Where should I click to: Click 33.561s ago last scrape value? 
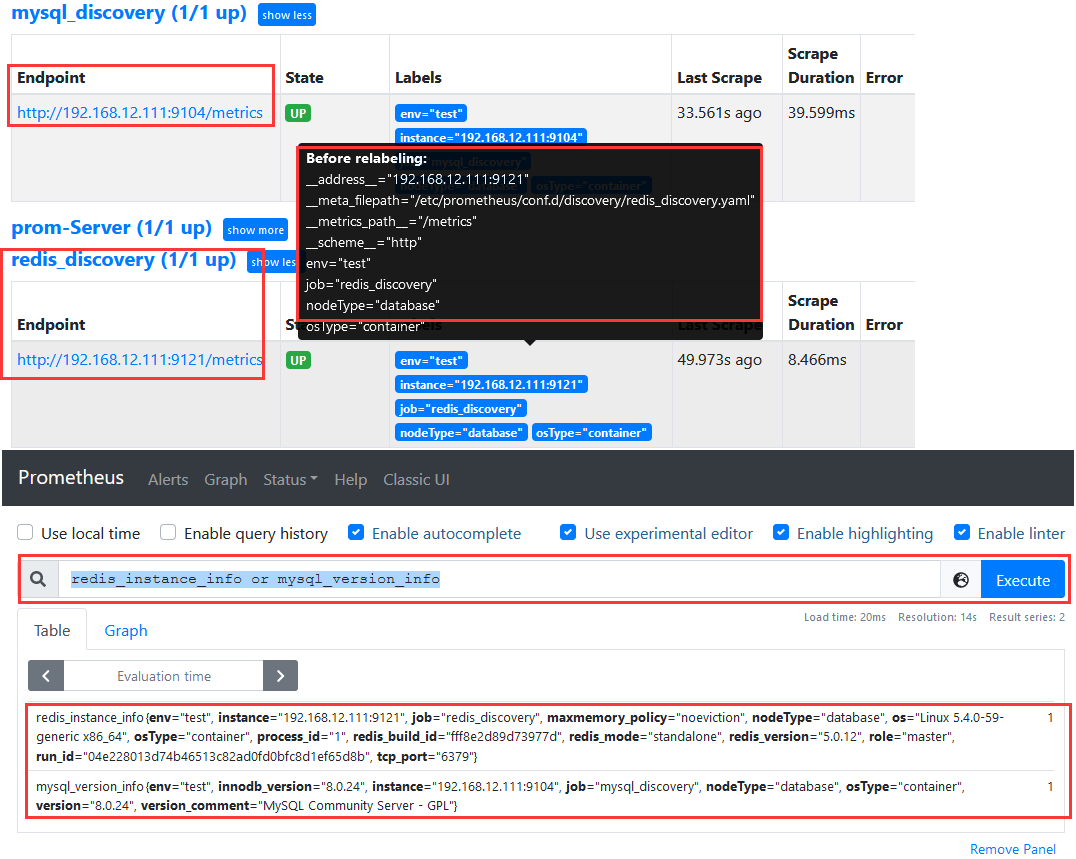pos(719,113)
